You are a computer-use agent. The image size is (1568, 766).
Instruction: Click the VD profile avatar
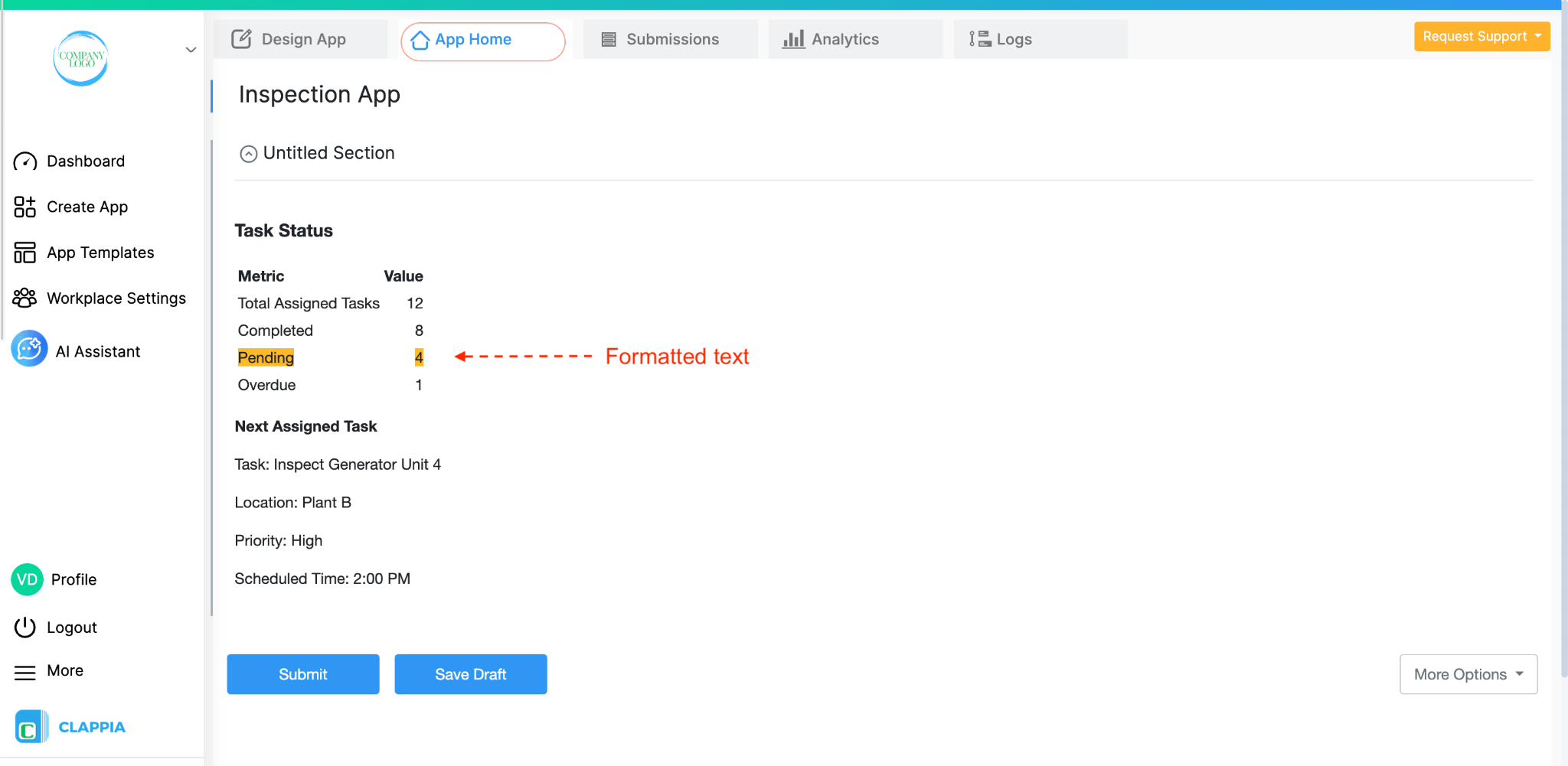[x=27, y=579]
